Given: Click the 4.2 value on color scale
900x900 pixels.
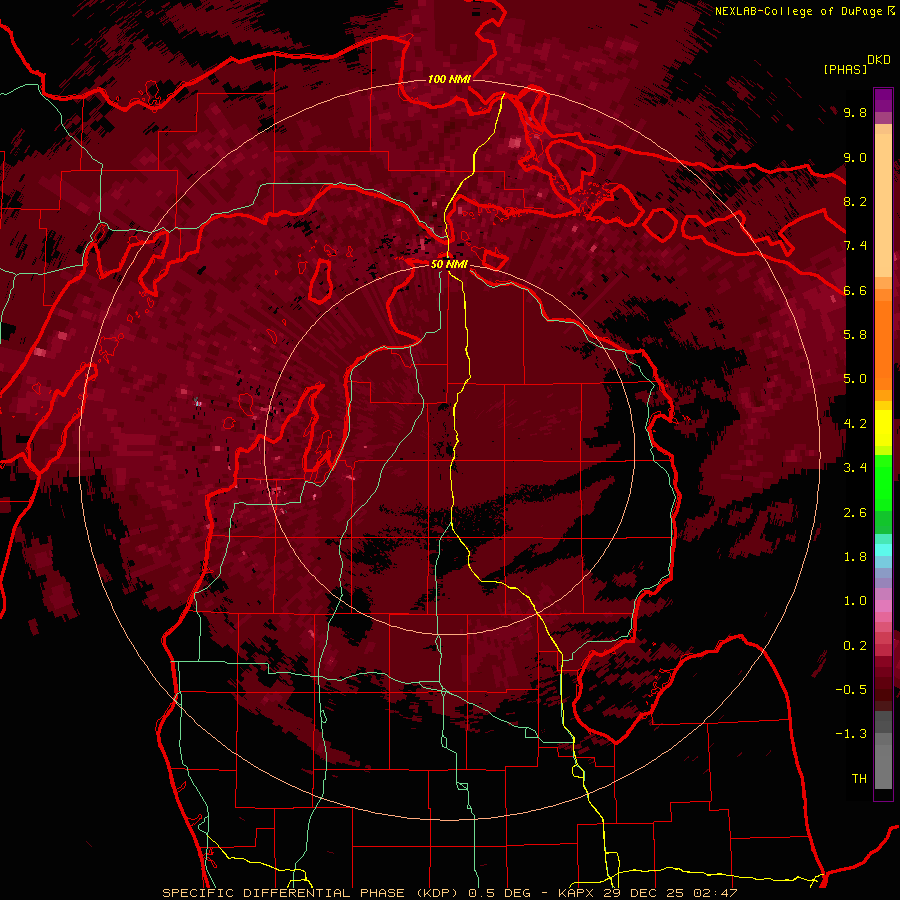Looking at the screenshot, I should tap(855, 424).
